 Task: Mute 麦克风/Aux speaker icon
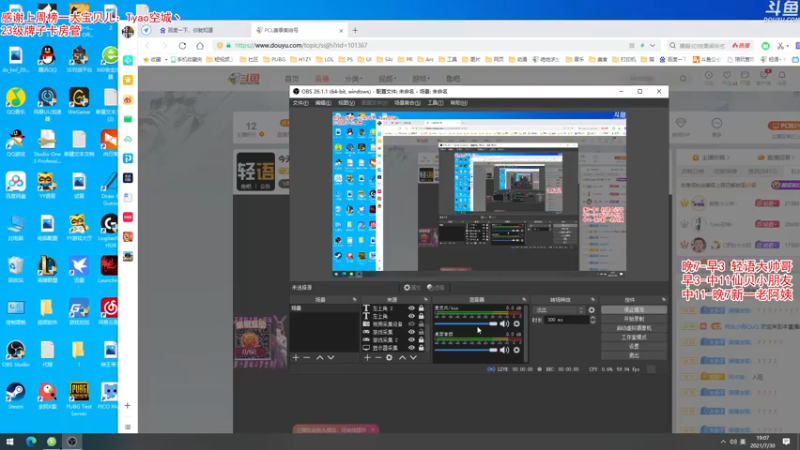pos(504,323)
